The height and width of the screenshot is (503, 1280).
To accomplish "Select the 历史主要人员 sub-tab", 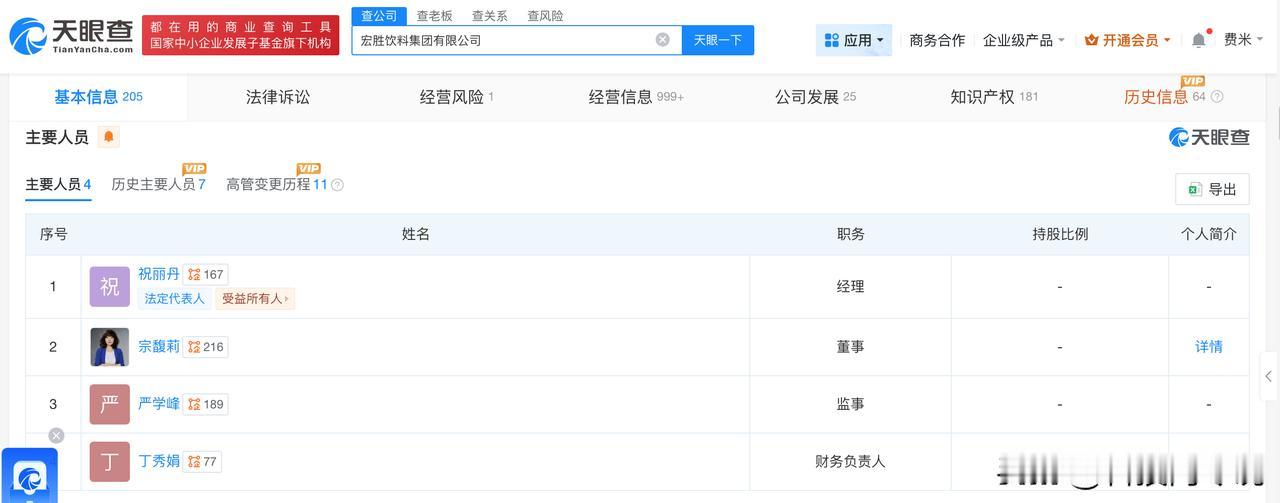I will point(158,185).
